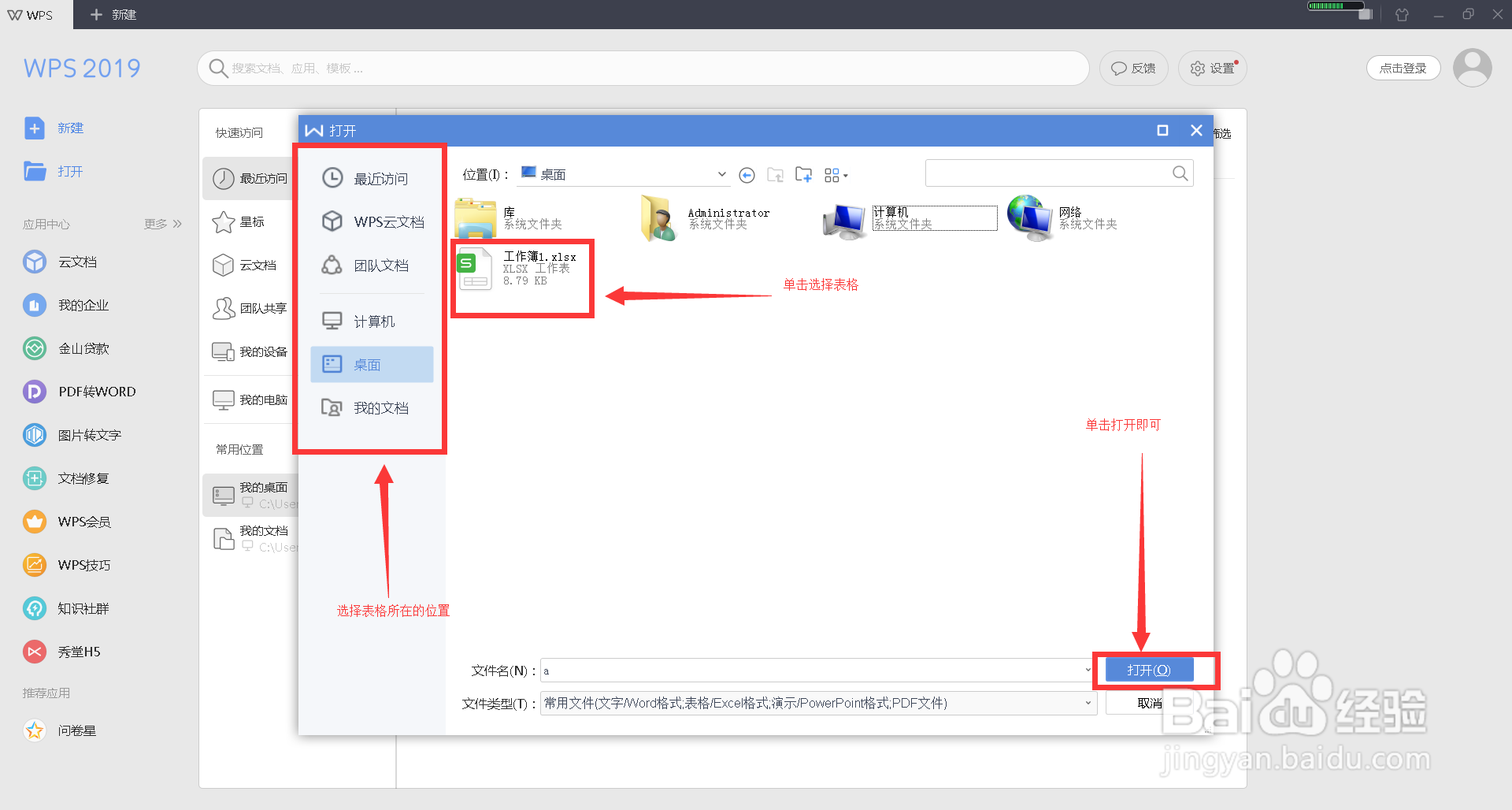Click 点击登录 login button
Screen dimensions: 1512x810
point(1403,69)
